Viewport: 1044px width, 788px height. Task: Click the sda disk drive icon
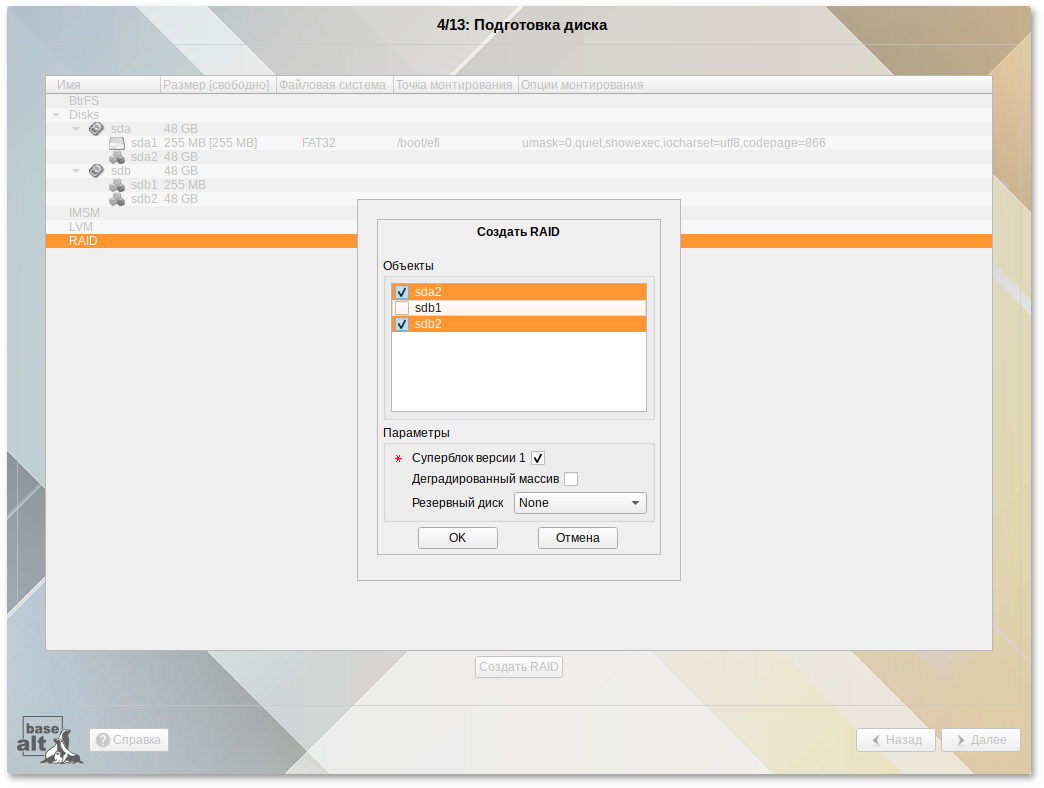(x=96, y=129)
